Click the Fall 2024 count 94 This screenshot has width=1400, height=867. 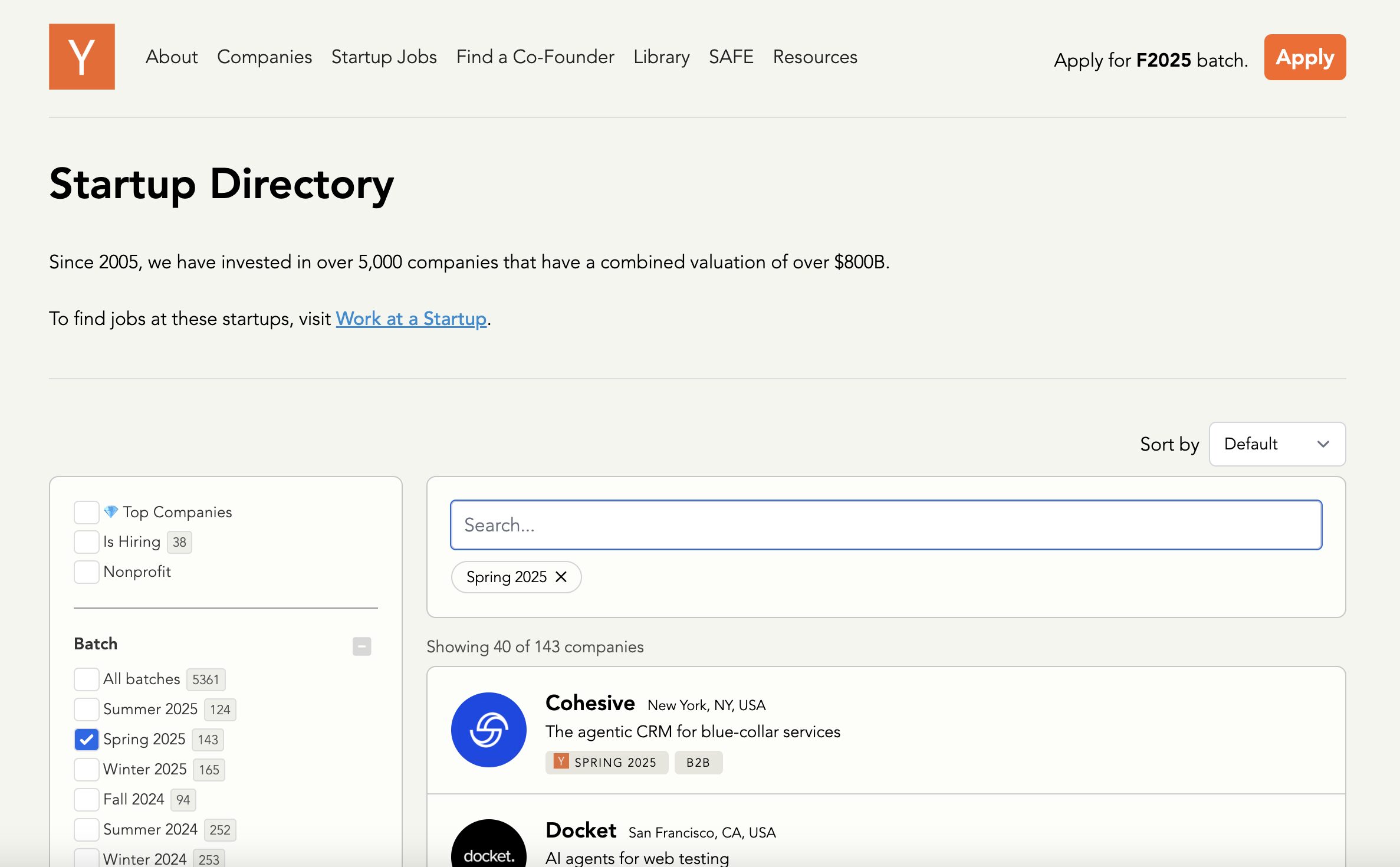point(183,800)
